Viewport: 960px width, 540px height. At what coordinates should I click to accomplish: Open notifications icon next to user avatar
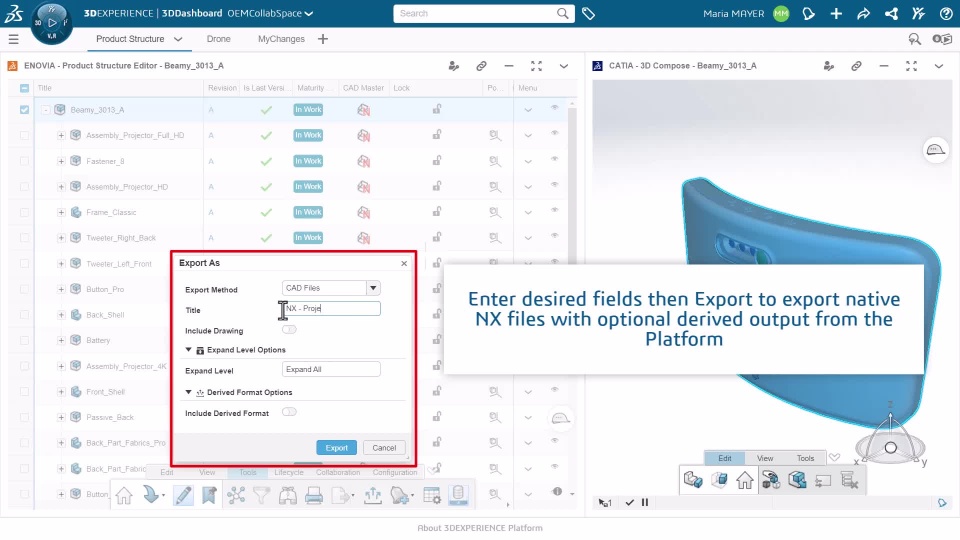808,13
